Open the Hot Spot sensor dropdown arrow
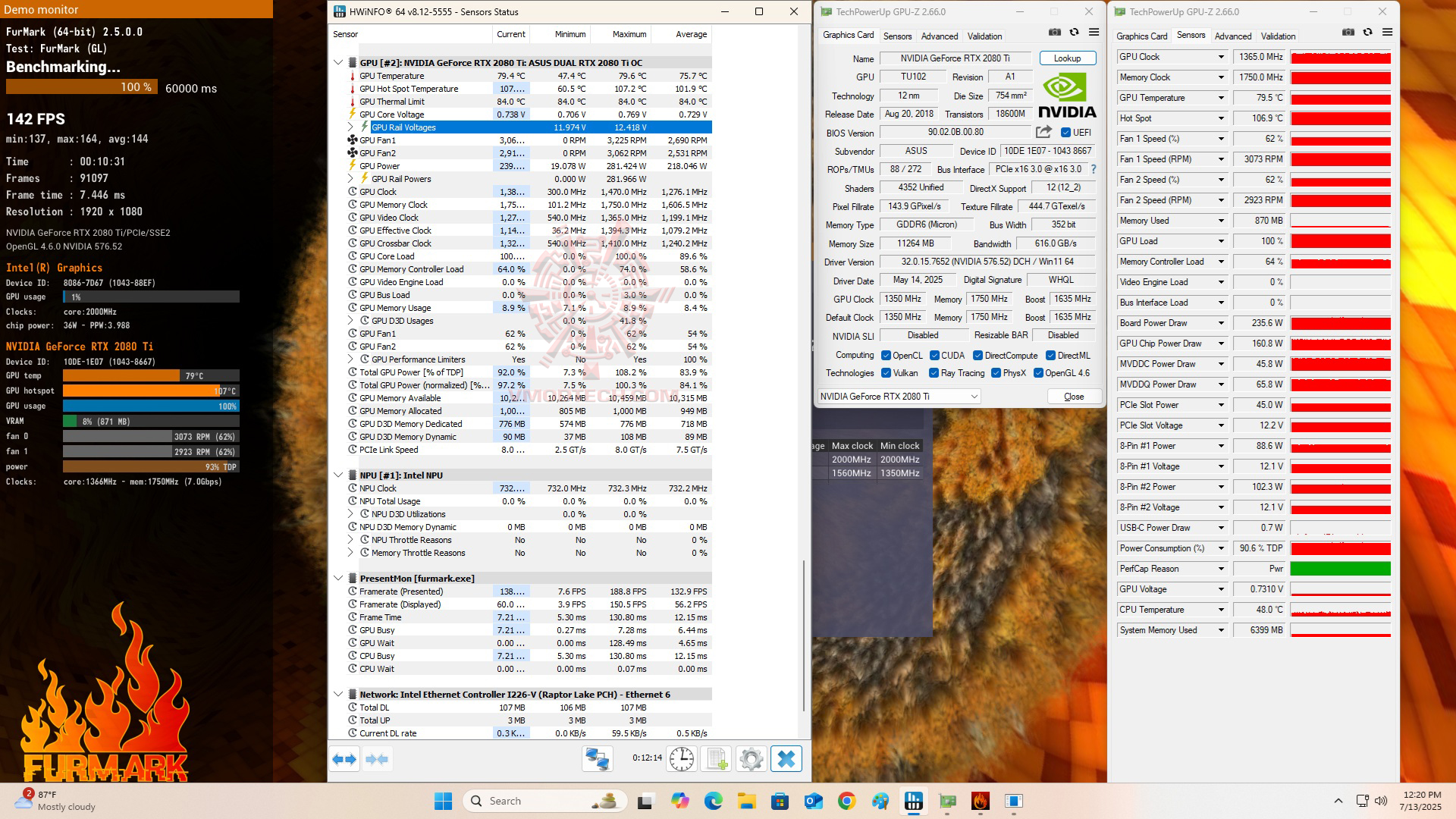 pos(1221,118)
